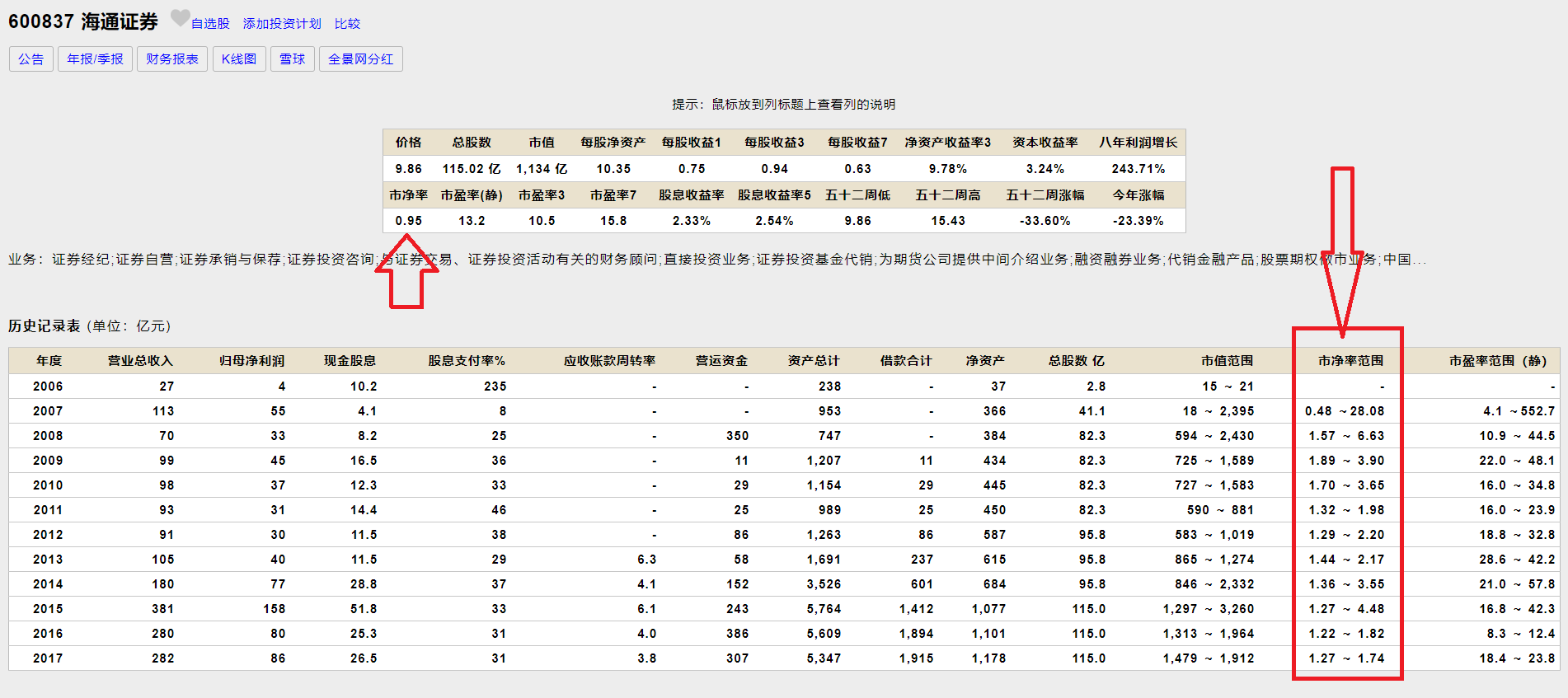Select the 2017 year row

(784, 658)
